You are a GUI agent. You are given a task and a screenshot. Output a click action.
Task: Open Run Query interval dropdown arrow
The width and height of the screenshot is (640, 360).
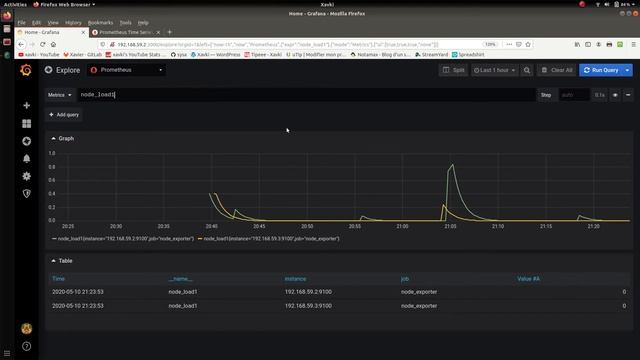[627, 70]
